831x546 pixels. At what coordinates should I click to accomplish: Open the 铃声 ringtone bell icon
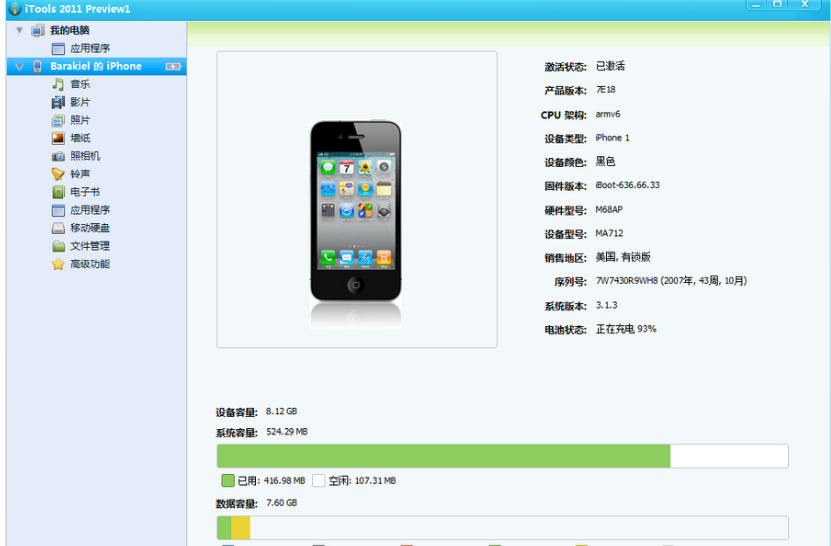coord(58,174)
